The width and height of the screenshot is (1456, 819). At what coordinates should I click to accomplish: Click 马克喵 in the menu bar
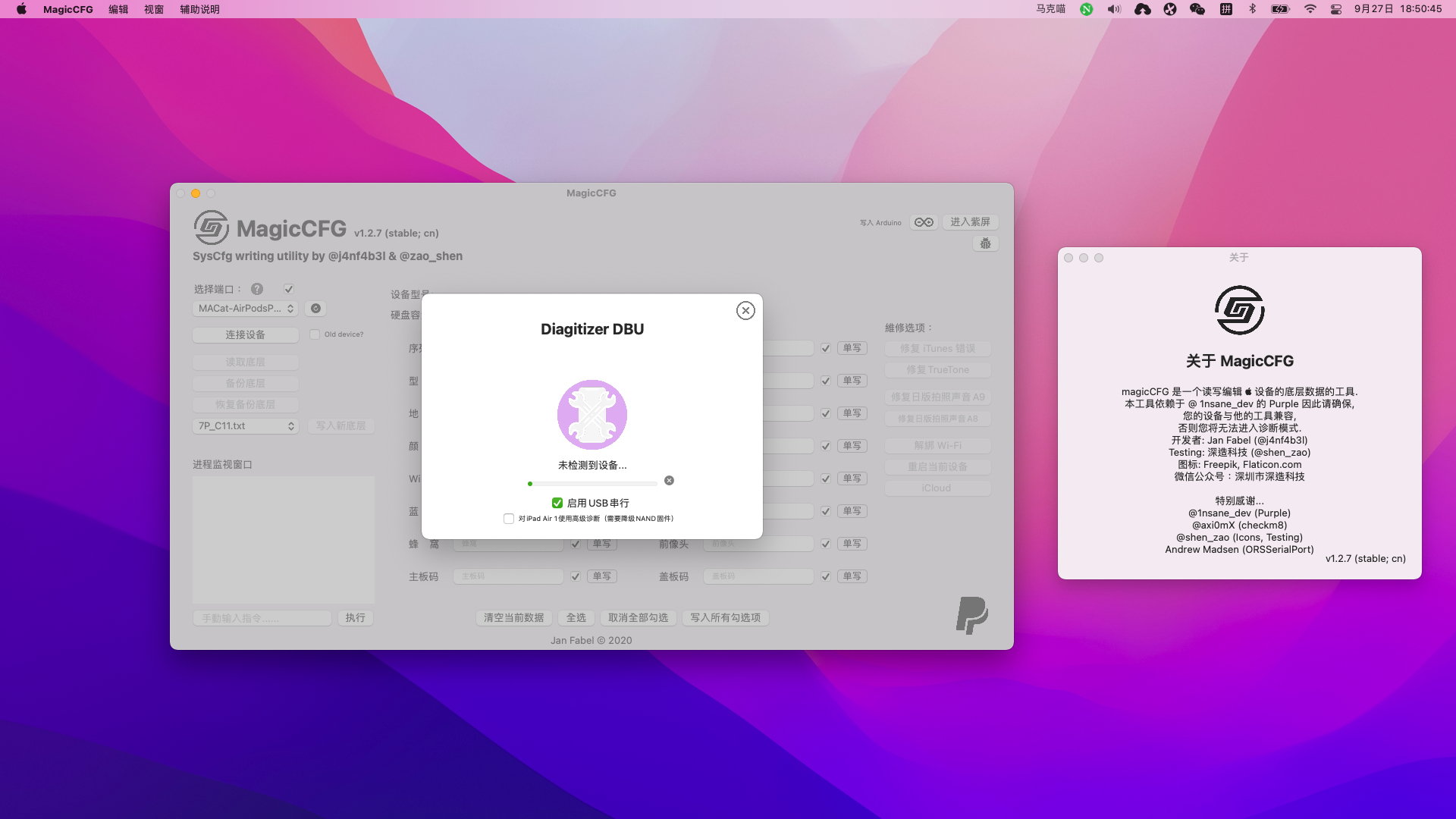pyautogui.click(x=1051, y=9)
